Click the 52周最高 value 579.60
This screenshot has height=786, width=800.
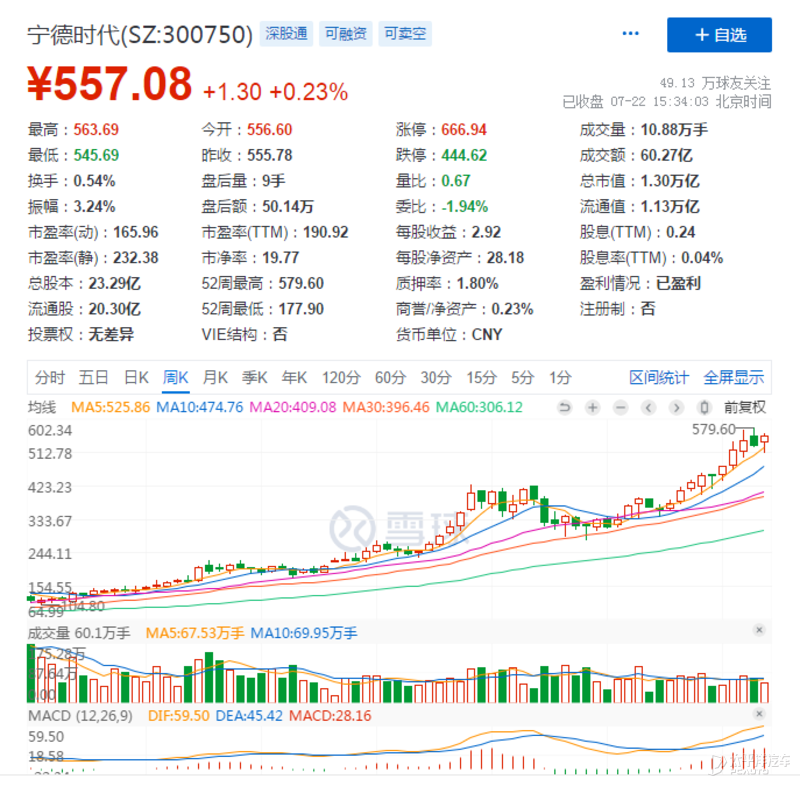pyautogui.click(x=301, y=283)
